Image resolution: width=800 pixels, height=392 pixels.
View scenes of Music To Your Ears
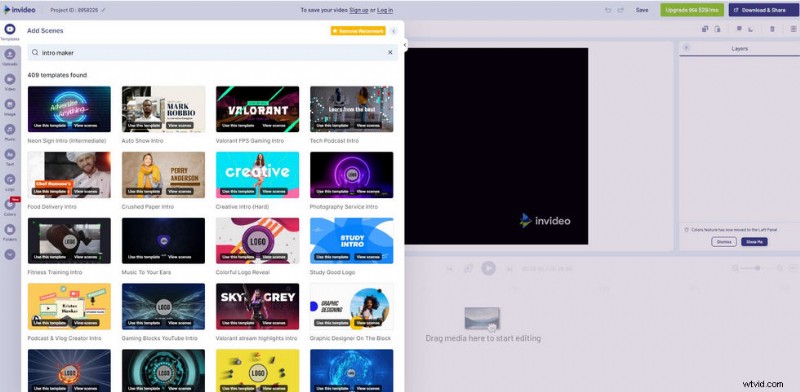point(180,257)
